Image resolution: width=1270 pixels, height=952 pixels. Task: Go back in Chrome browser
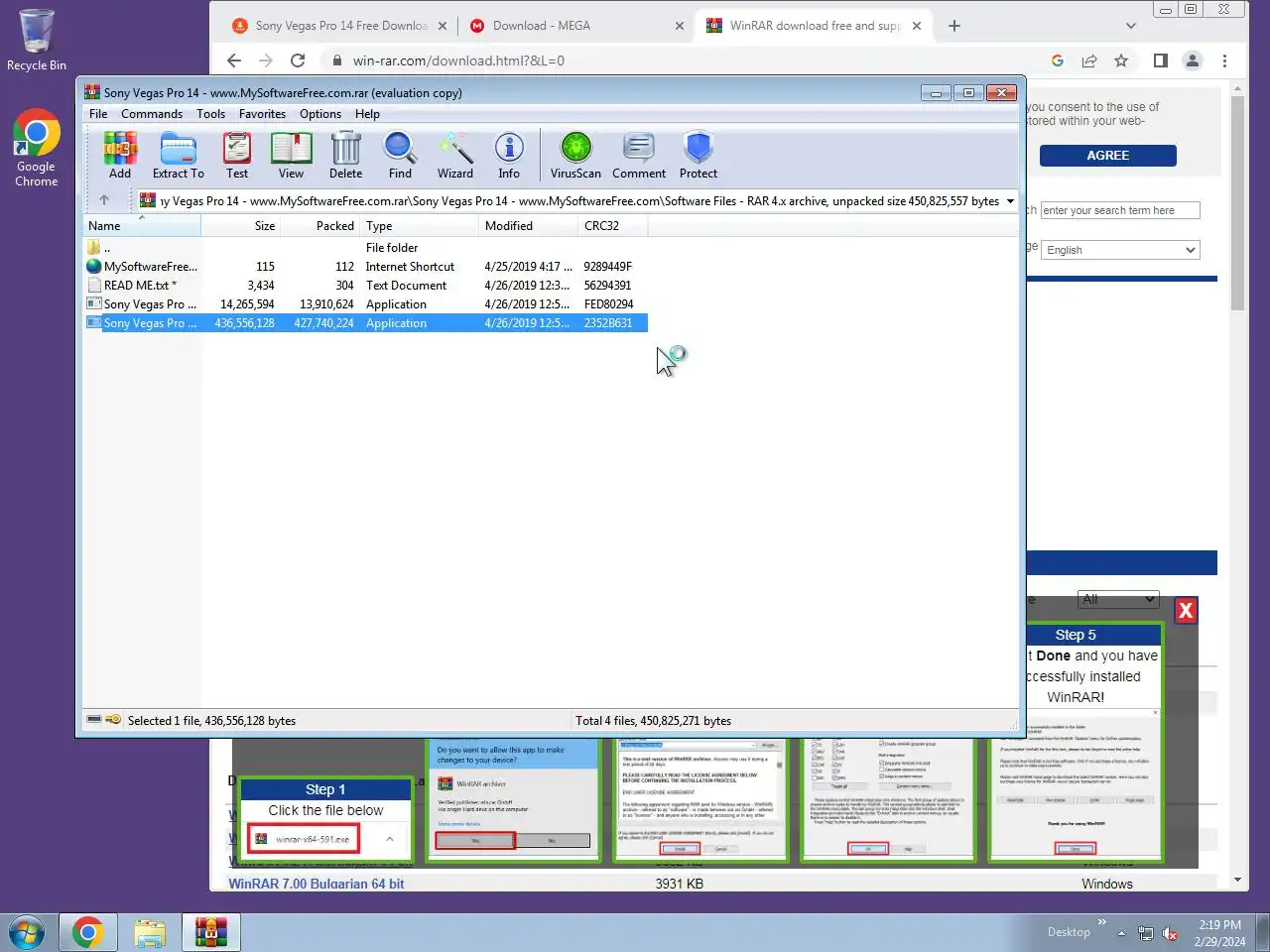(234, 60)
